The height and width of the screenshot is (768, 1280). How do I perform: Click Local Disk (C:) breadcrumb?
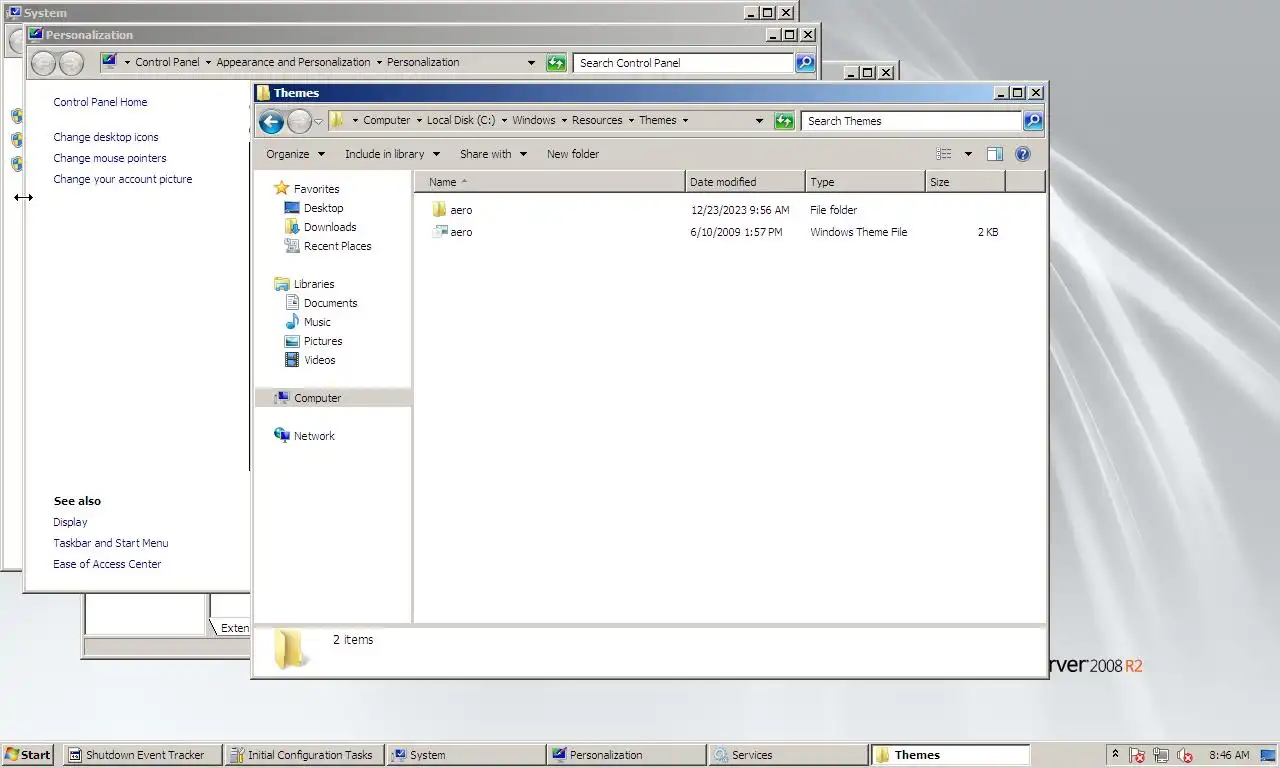pyautogui.click(x=460, y=120)
